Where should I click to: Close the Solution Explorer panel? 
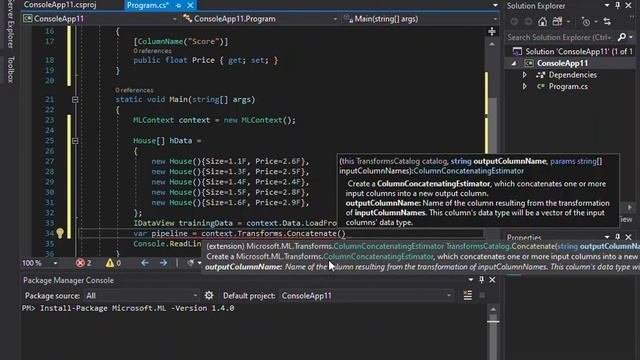pos(629,5)
